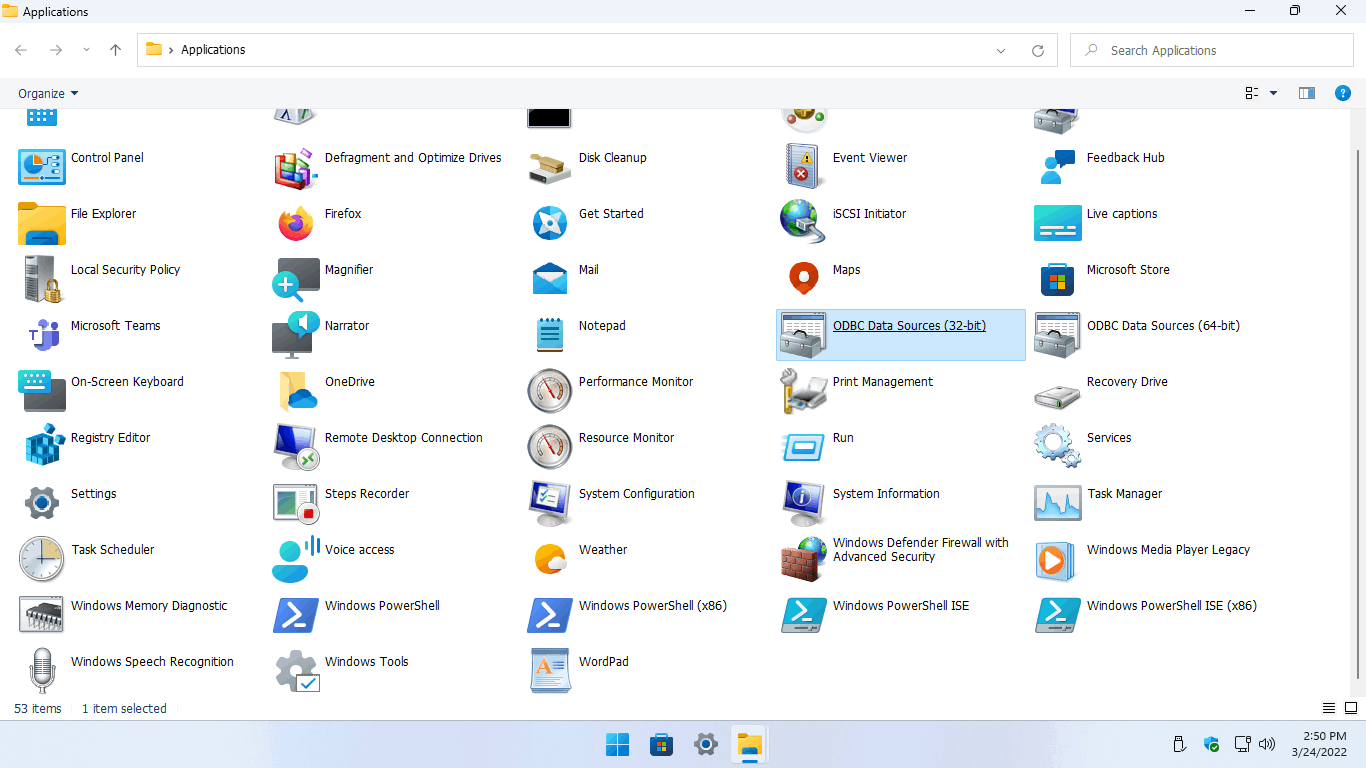This screenshot has width=1366, height=768.
Task: Select Windows Defender Firewall icon
Action: click(804, 559)
